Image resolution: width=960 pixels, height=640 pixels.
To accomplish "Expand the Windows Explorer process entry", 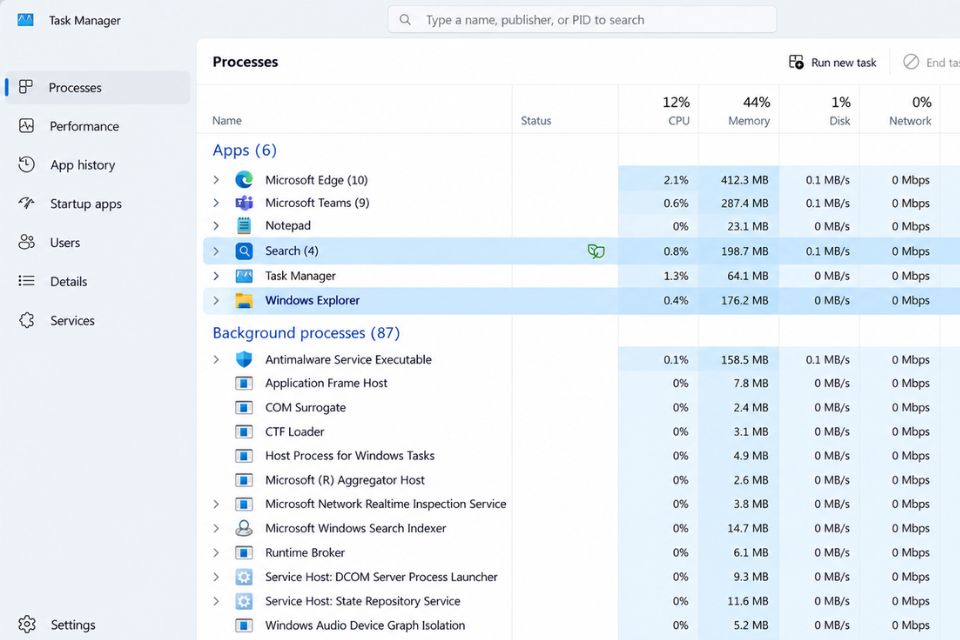I will pos(216,300).
